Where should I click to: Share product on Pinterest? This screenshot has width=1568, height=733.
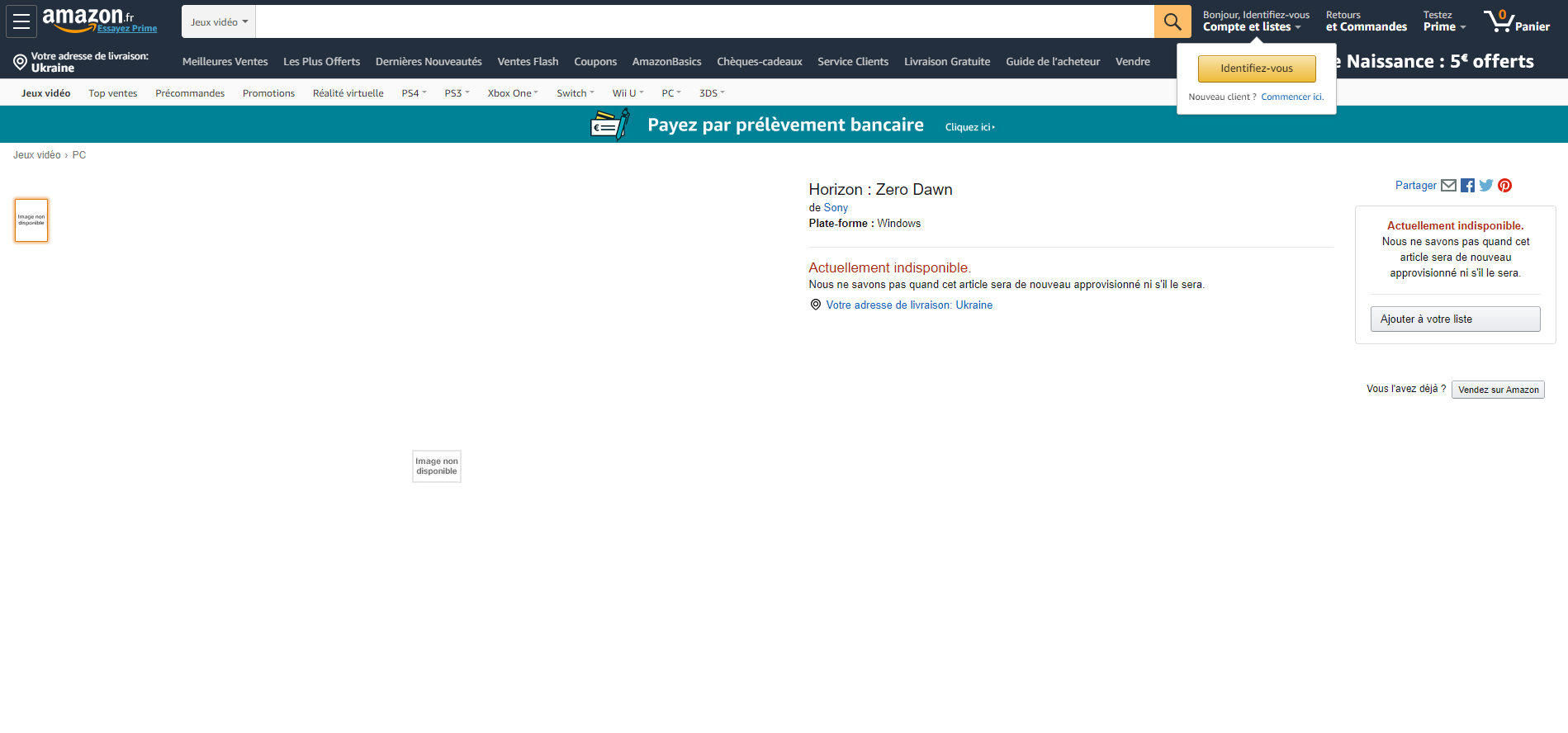[x=1505, y=186]
